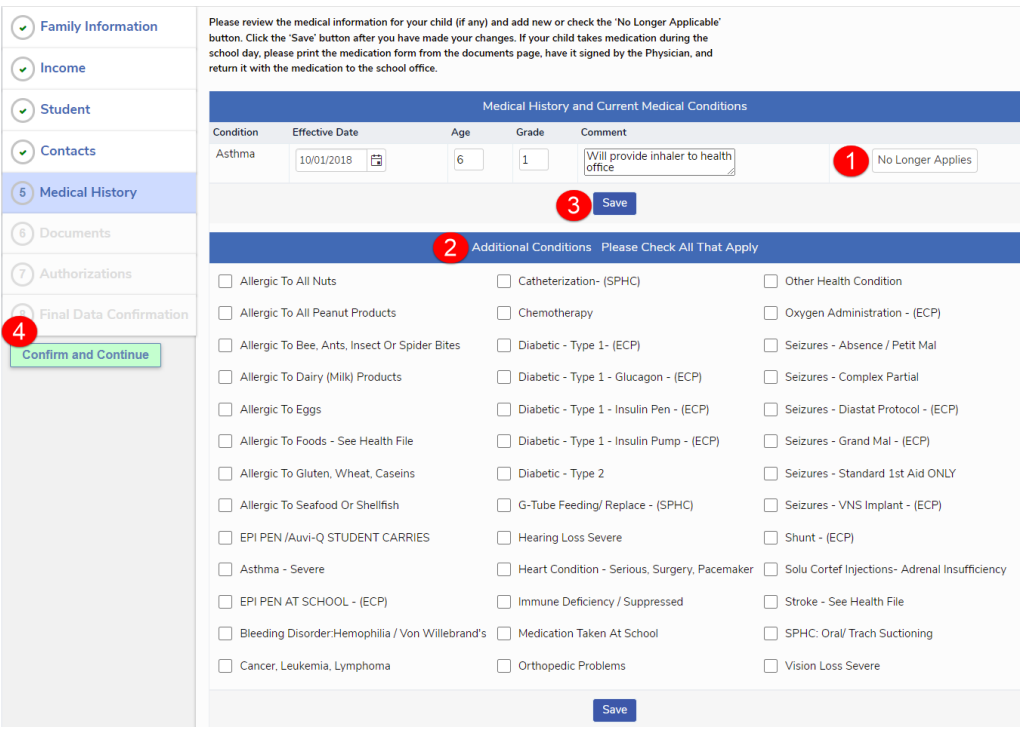The height and width of the screenshot is (734, 1024).
Task: Click the green checkmark beside Family Information
Action: coord(22,28)
